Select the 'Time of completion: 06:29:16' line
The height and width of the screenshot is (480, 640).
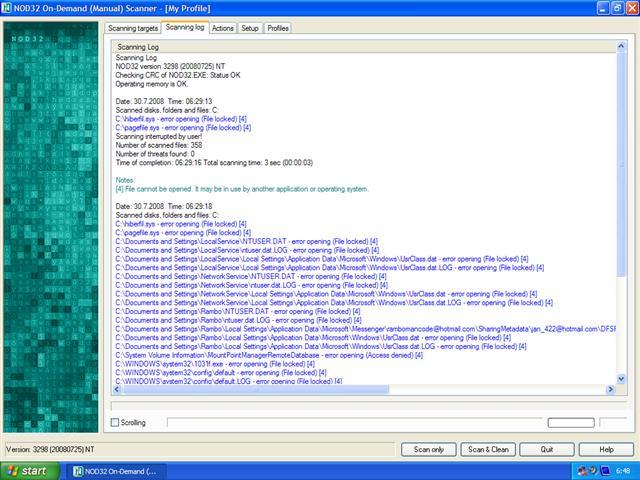(x=214, y=162)
